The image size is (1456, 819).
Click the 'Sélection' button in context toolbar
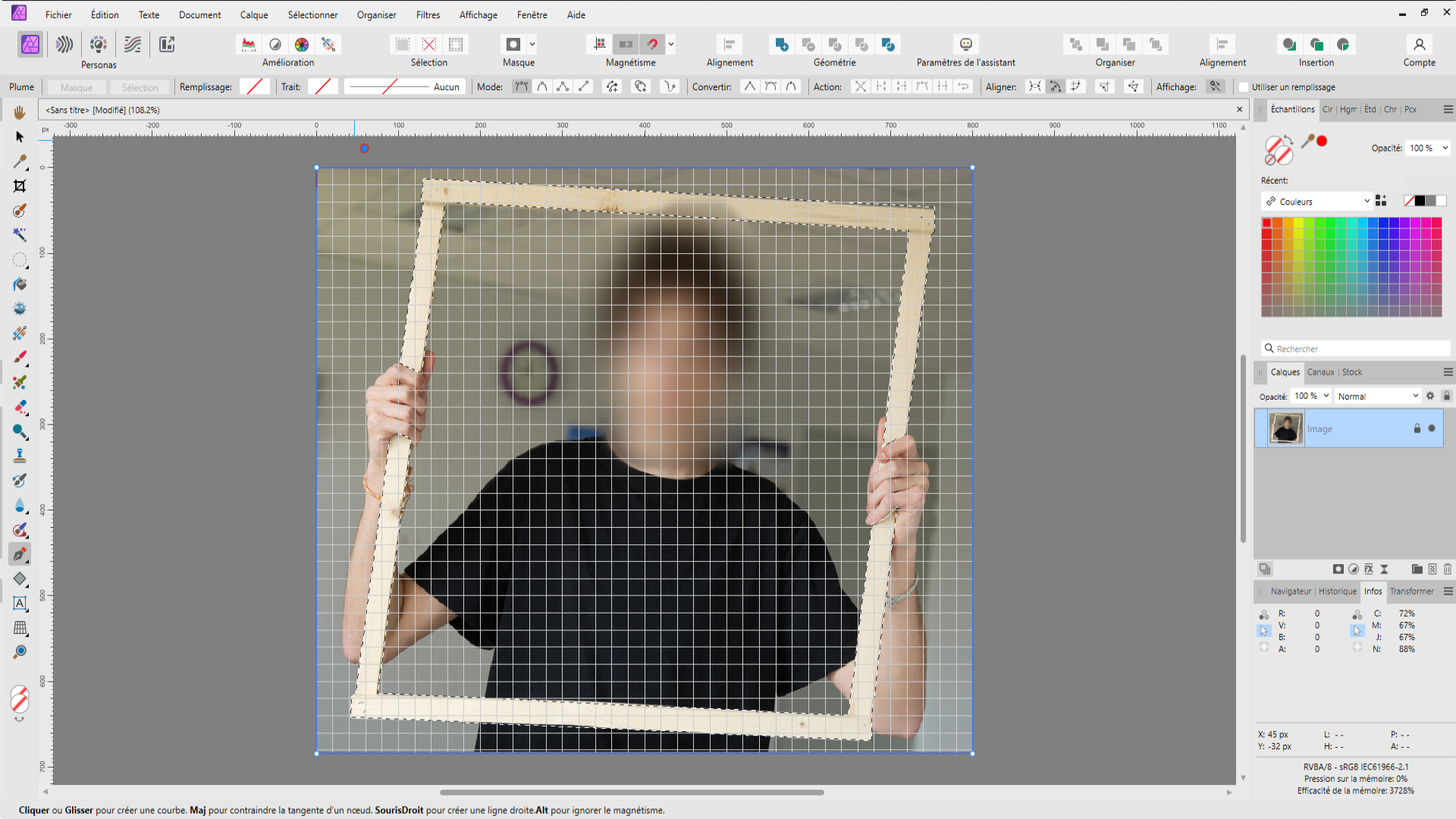pos(140,87)
